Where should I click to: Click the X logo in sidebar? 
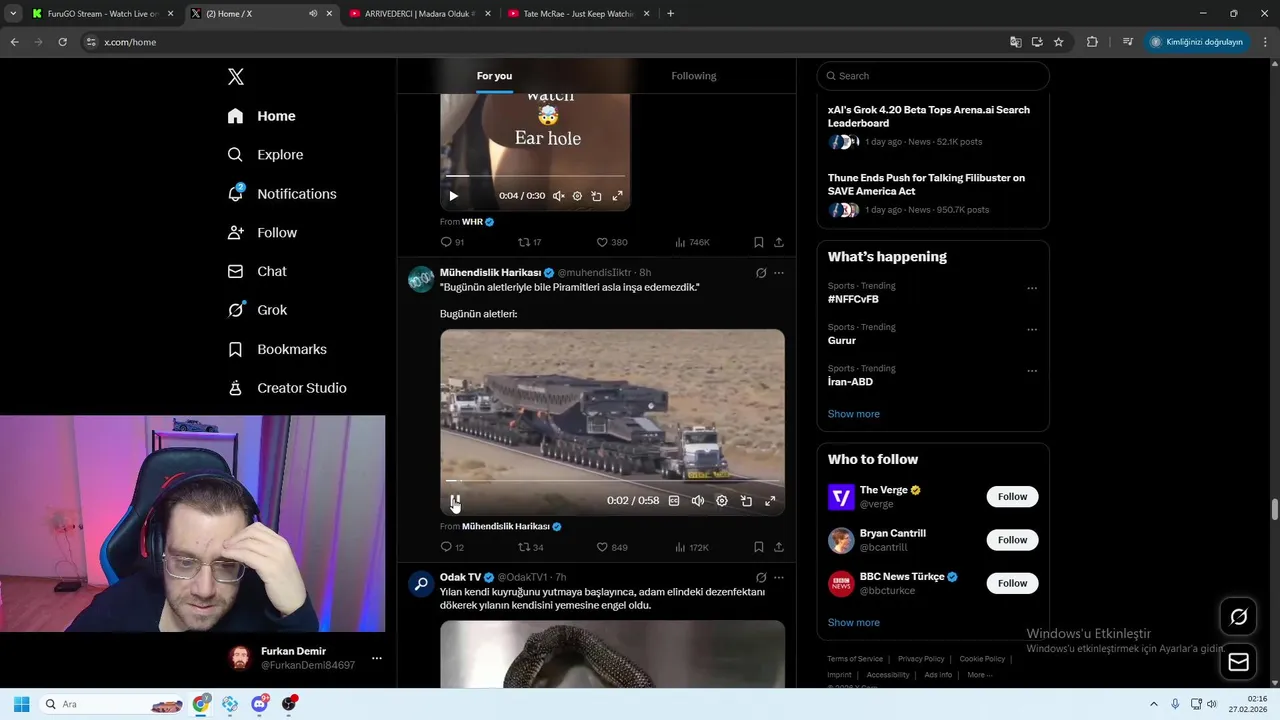coord(236,77)
